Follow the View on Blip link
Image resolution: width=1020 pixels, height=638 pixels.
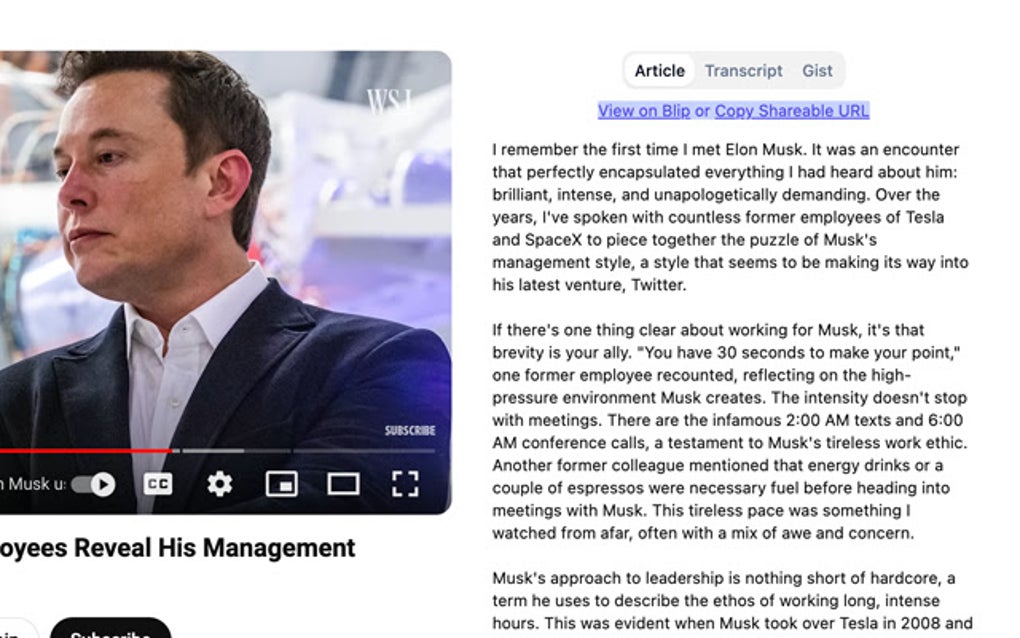tap(644, 111)
